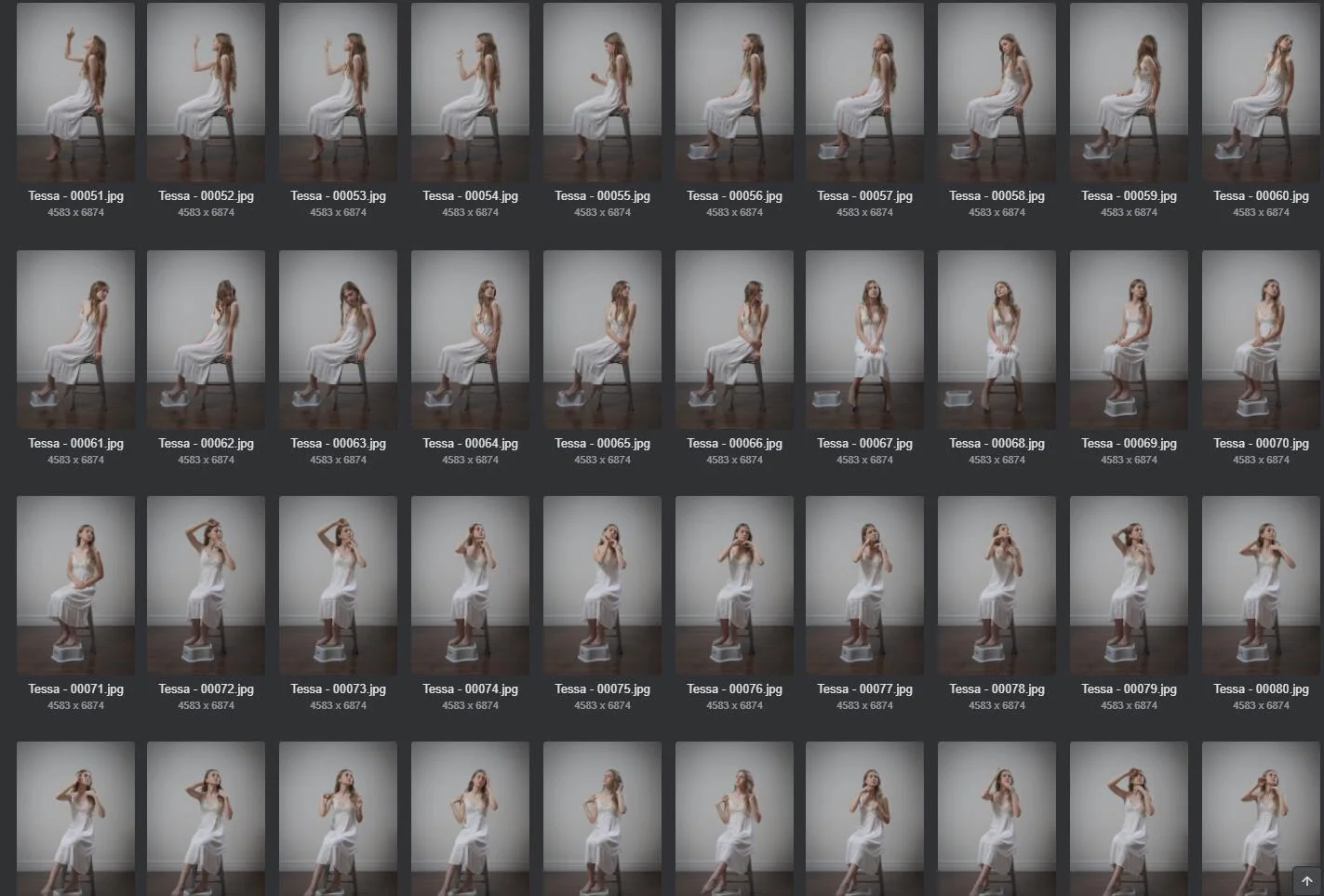Open thumbnail of Tessa - 00069.jpg
Viewport: 1324px width, 896px height.
tap(1129, 340)
